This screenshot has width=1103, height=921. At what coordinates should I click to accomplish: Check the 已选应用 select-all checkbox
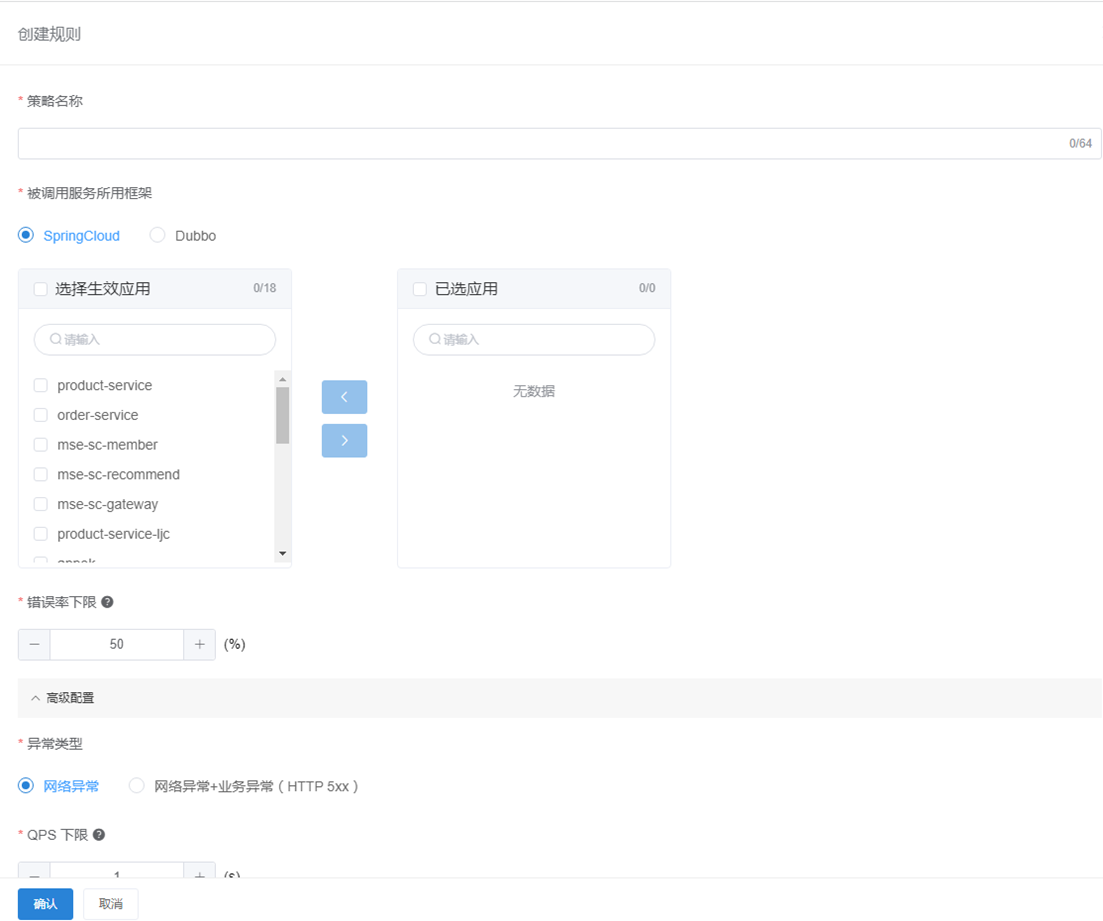[x=420, y=289]
